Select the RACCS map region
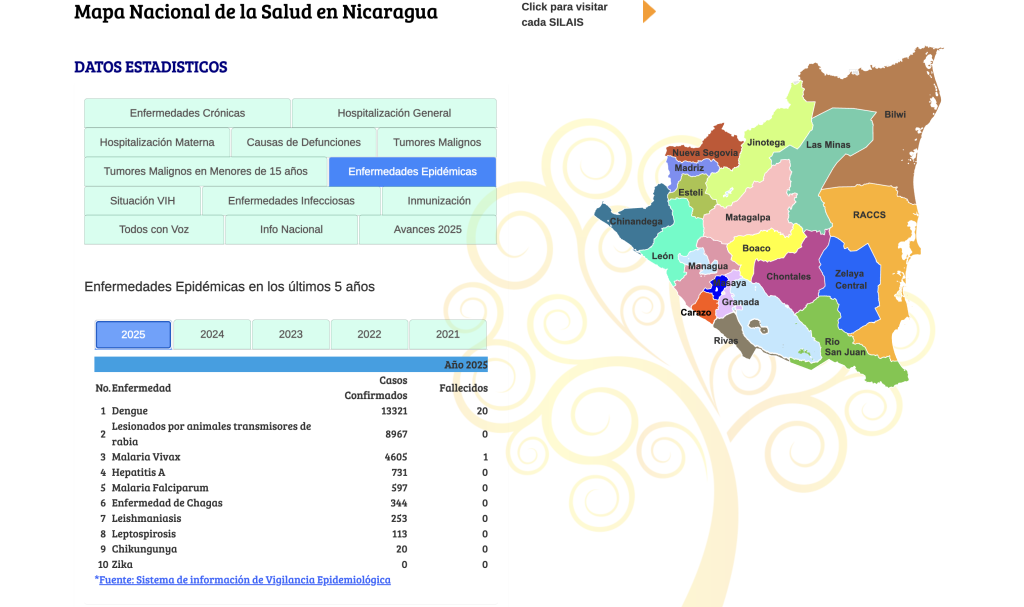Viewport: 1024px width, 607px height. click(869, 215)
